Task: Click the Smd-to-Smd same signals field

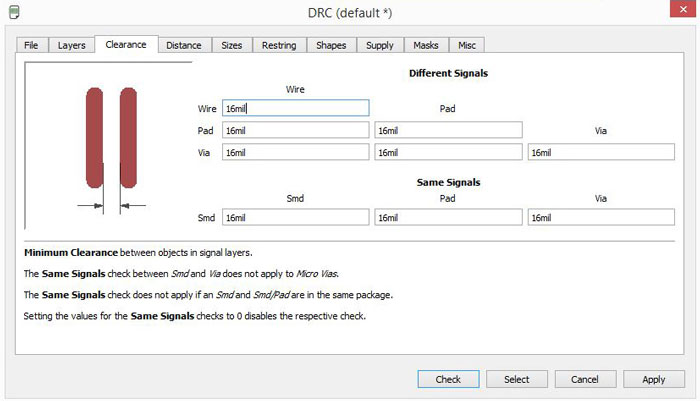Action: pyautogui.click(x=296, y=217)
